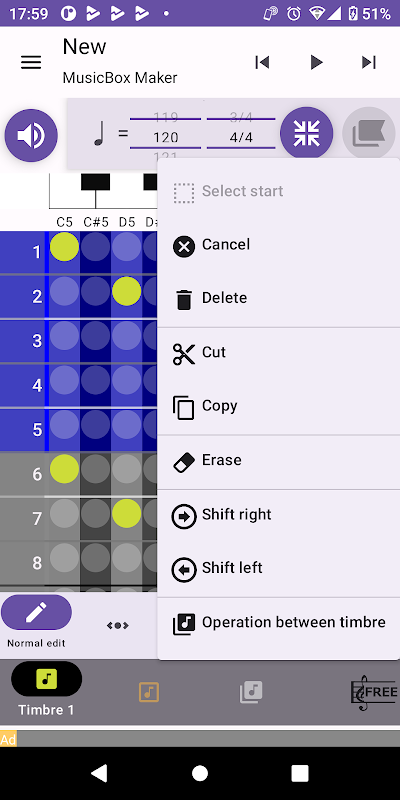The height and width of the screenshot is (800, 400).
Task: Select the Timbre 1 tab
Action: (46, 688)
